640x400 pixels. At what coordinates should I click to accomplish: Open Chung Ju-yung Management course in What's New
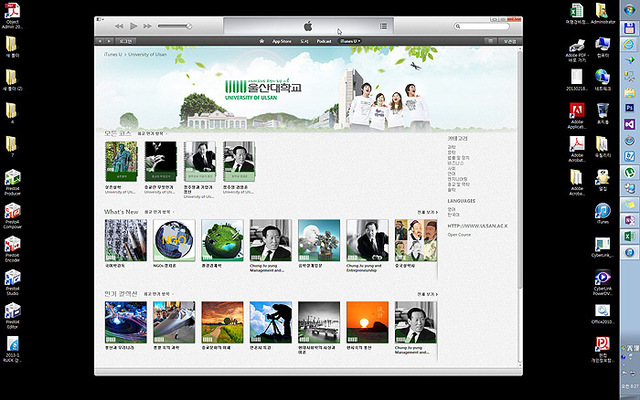pos(271,240)
